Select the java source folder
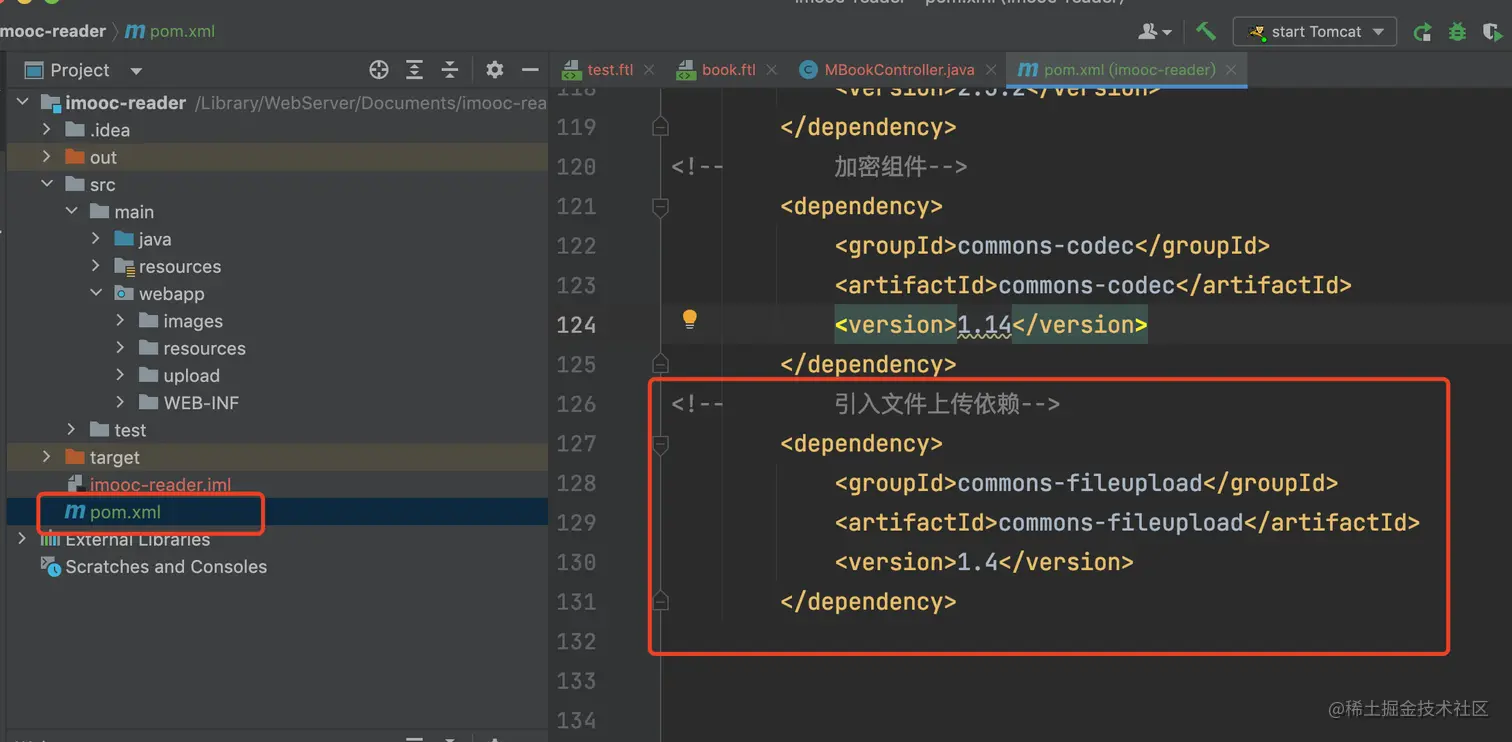 point(155,239)
